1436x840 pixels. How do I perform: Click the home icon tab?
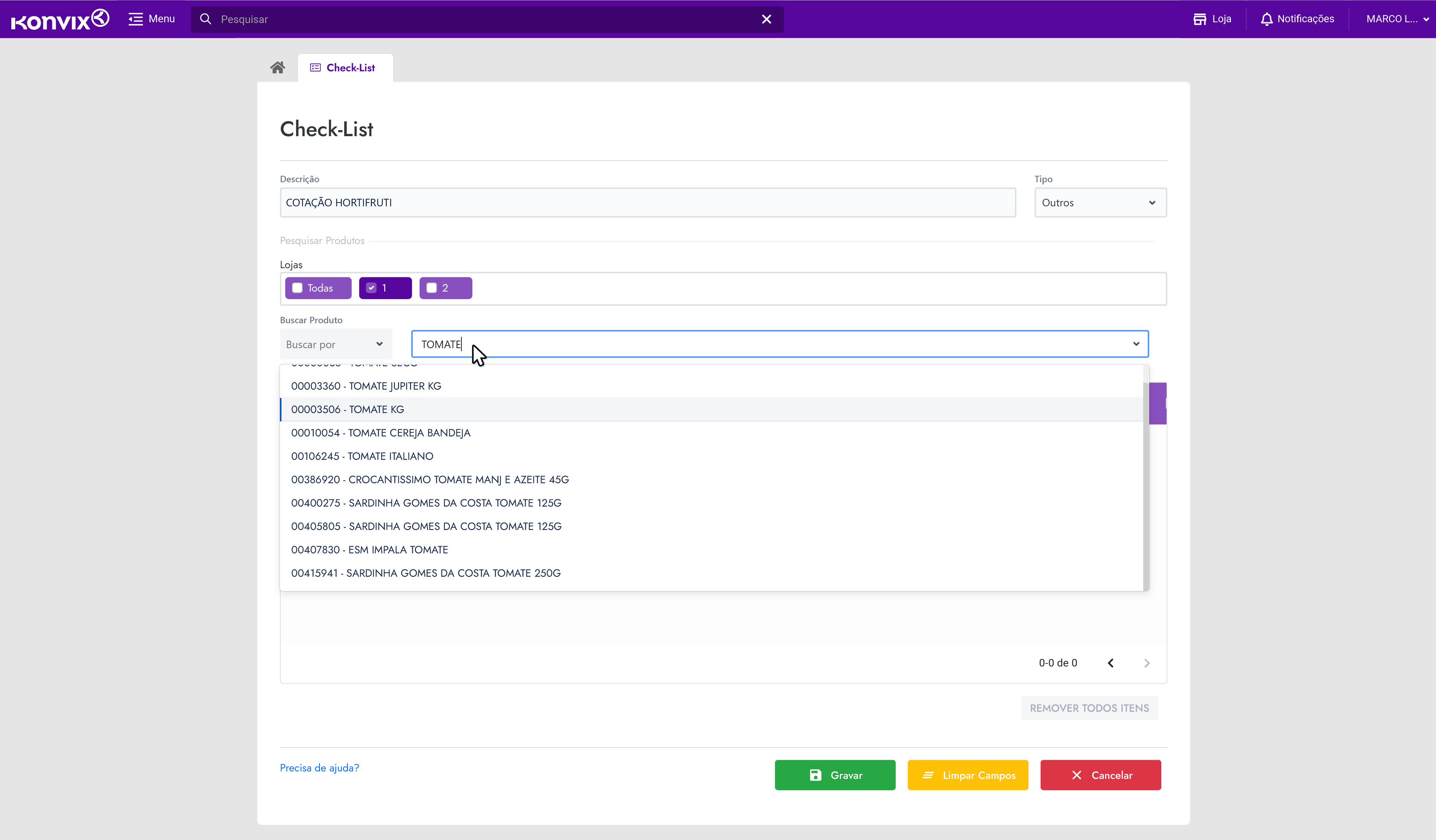pos(278,68)
